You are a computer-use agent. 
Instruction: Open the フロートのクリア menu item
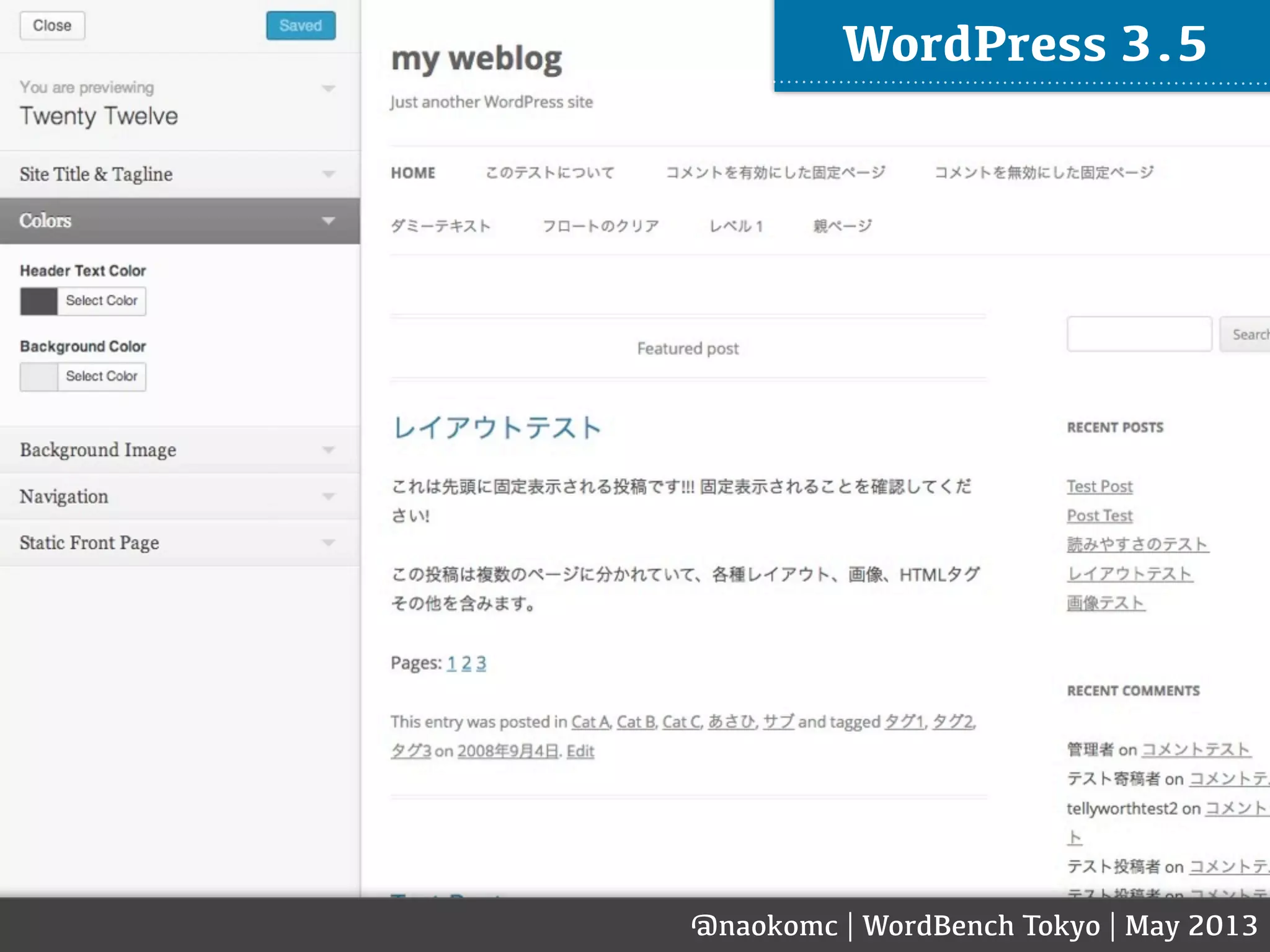tap(600, 226)
